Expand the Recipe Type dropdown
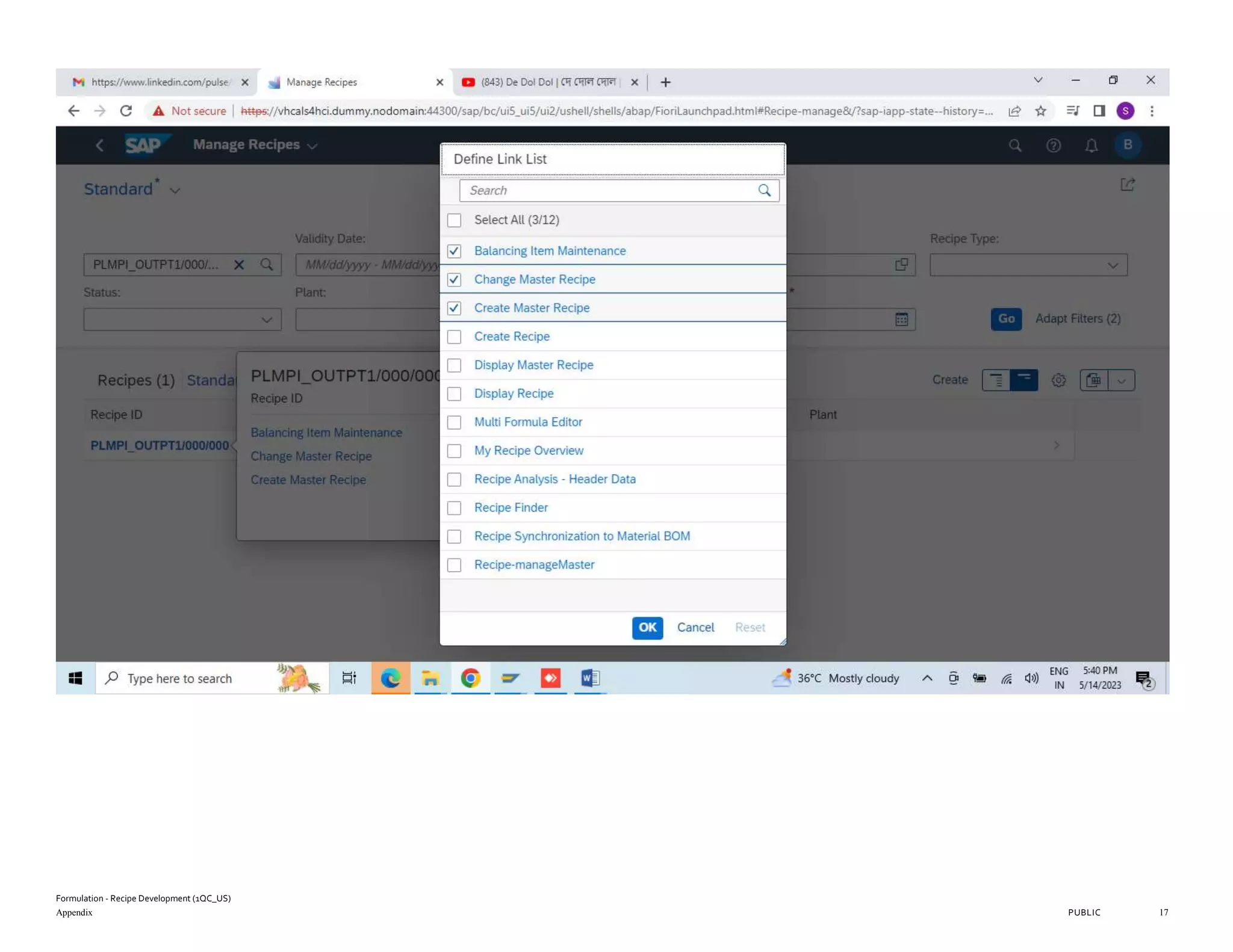This screenshot has height=952, width=1233. 1112,265
